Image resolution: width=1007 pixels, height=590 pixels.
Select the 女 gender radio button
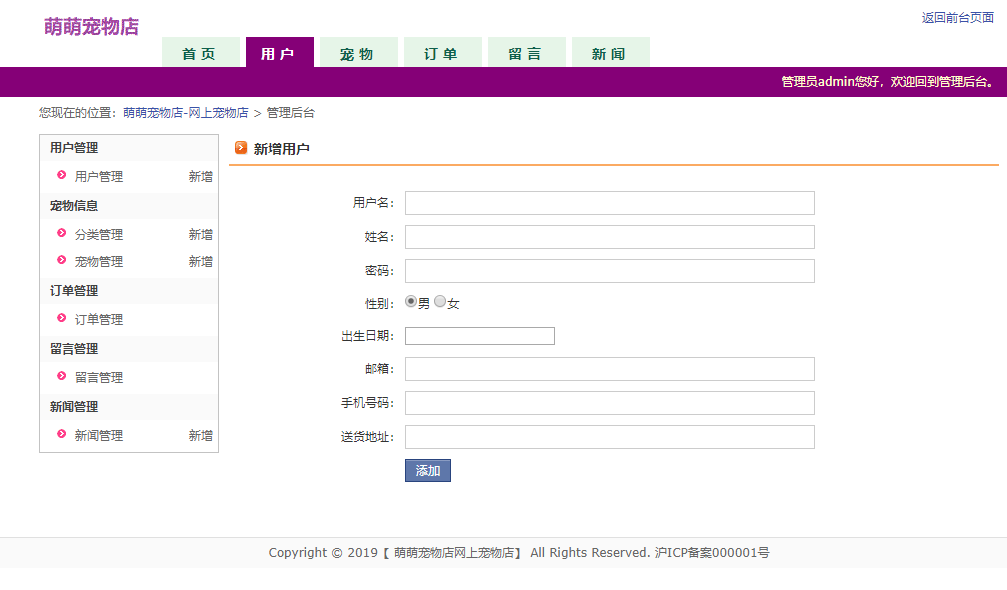[x=440, y=301]
